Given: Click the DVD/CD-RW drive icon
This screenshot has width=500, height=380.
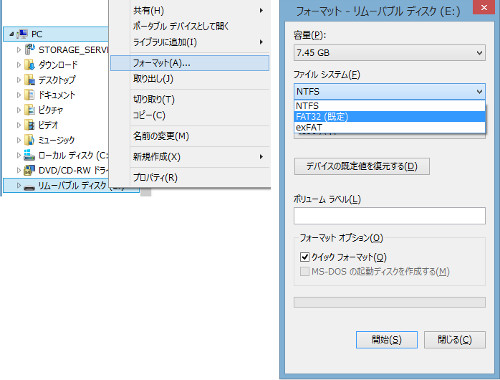Looking at the screenshot, I should click(30, 170).
